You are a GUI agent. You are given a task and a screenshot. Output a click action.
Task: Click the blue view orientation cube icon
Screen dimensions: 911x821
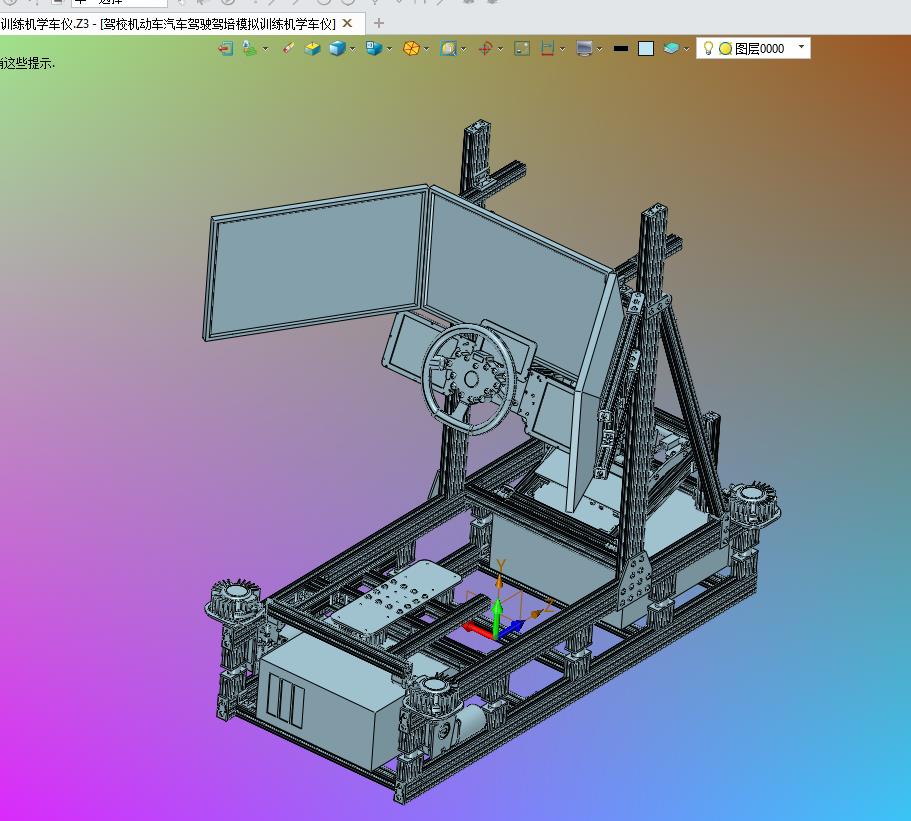(x=374, y=48)
